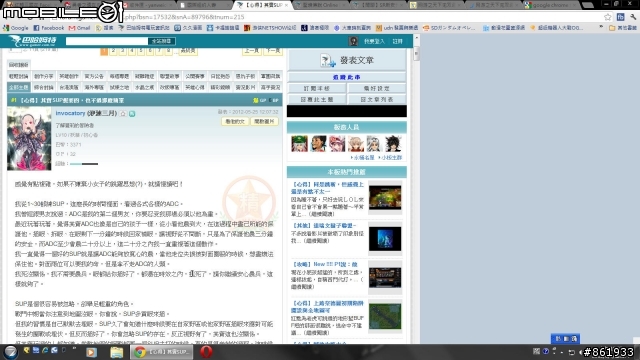The width and height of the screenshot is (640, 360).
Task: Click the right link under moderator avatars
Action: [x=390, y=157]
